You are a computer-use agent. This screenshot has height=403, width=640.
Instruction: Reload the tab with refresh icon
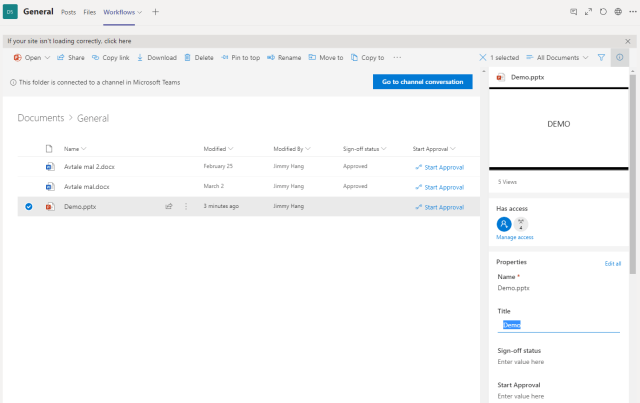pyautogui.click(x=602, y=11)
